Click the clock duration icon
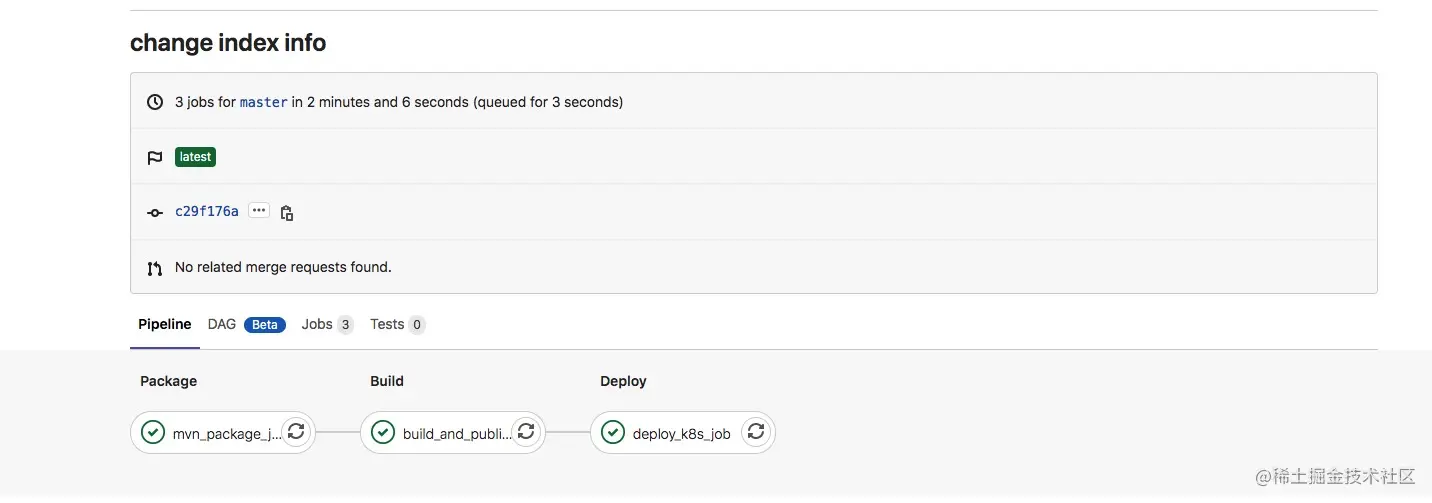 [155, 102]
